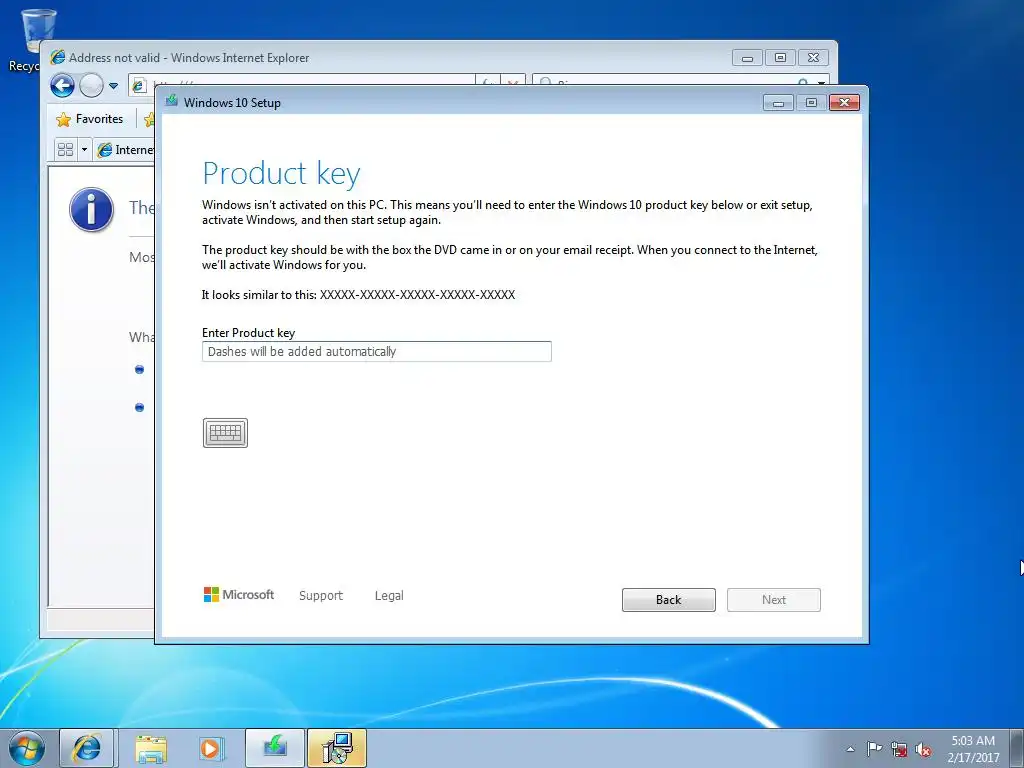The height and width of the screenshot is (768, 1024).
Task: Click Internet Explorer Back arrow button
Action: [63, 86]
